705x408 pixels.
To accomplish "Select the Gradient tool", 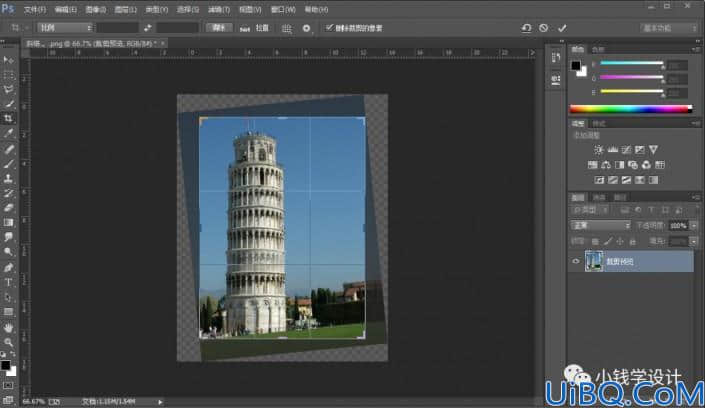I will tap(8, 222).
